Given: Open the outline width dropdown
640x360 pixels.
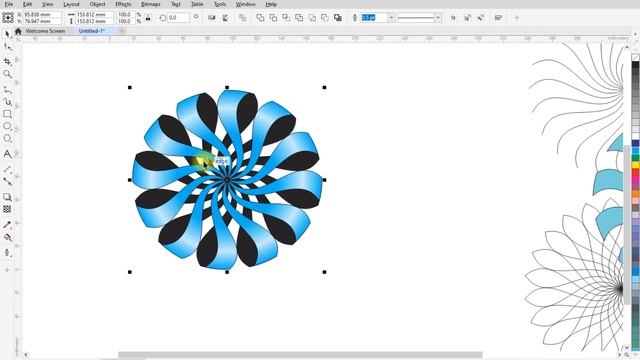Looking at the screenshot, I should [391, 18].
